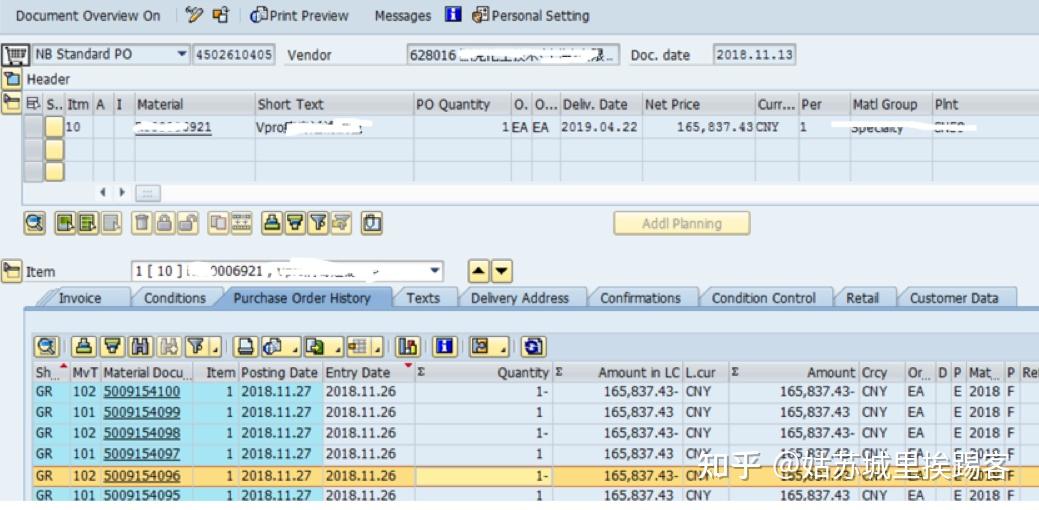The height and width of the screenshot is (510, 1039).
Task: Open table settings icon beside S.. column
Action: point(32,104)
